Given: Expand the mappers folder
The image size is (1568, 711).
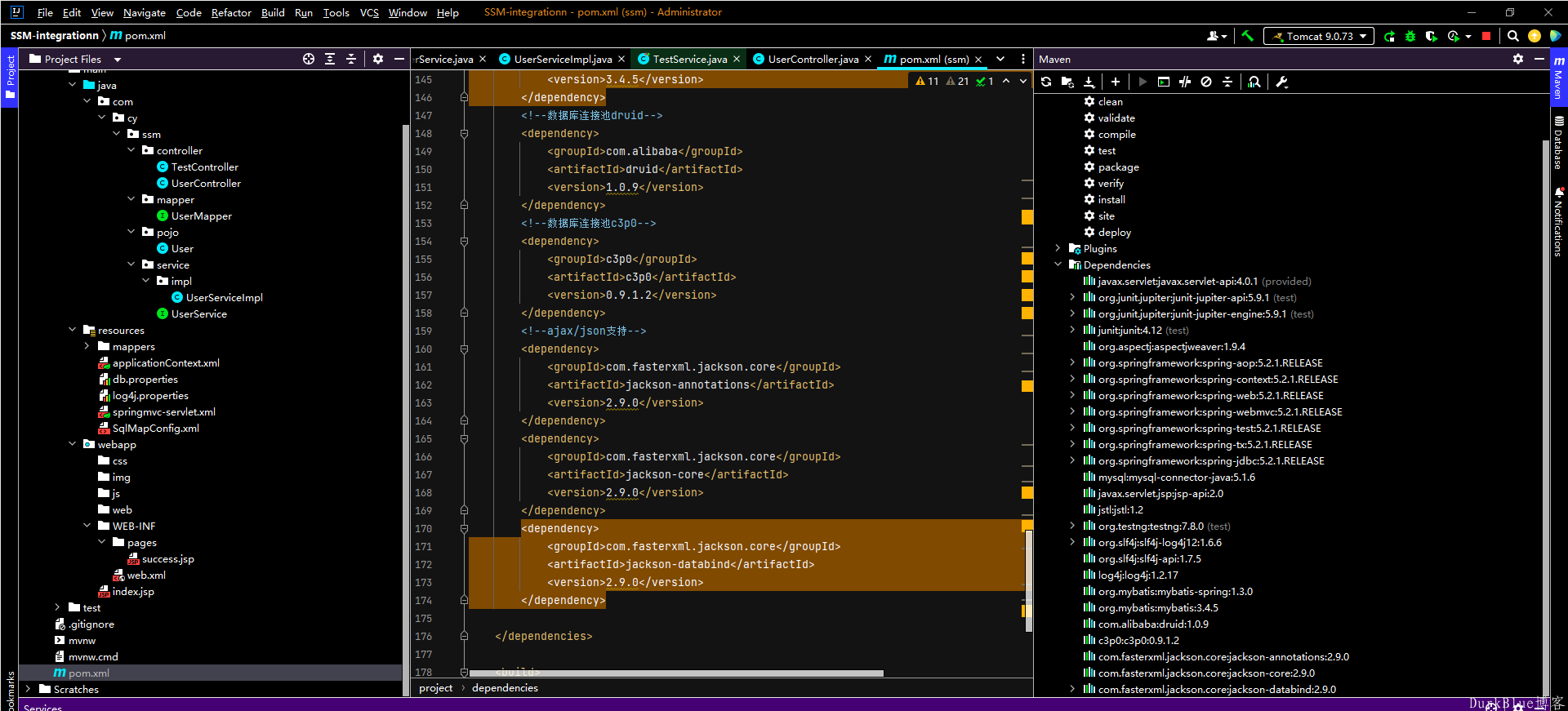Looking at the screenshot, I should [x=87, y=346].
